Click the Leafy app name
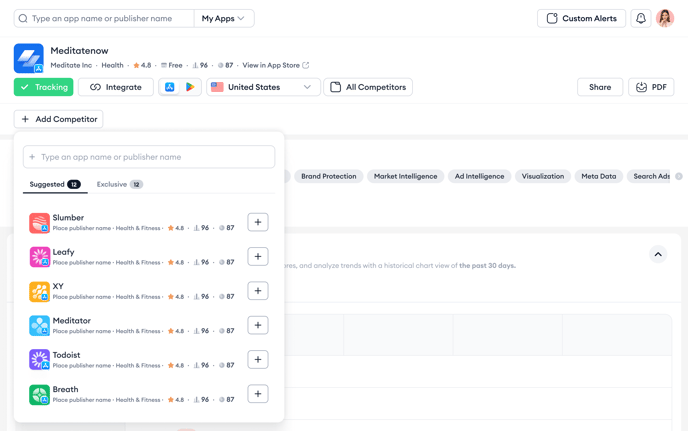 click(63, 252)
